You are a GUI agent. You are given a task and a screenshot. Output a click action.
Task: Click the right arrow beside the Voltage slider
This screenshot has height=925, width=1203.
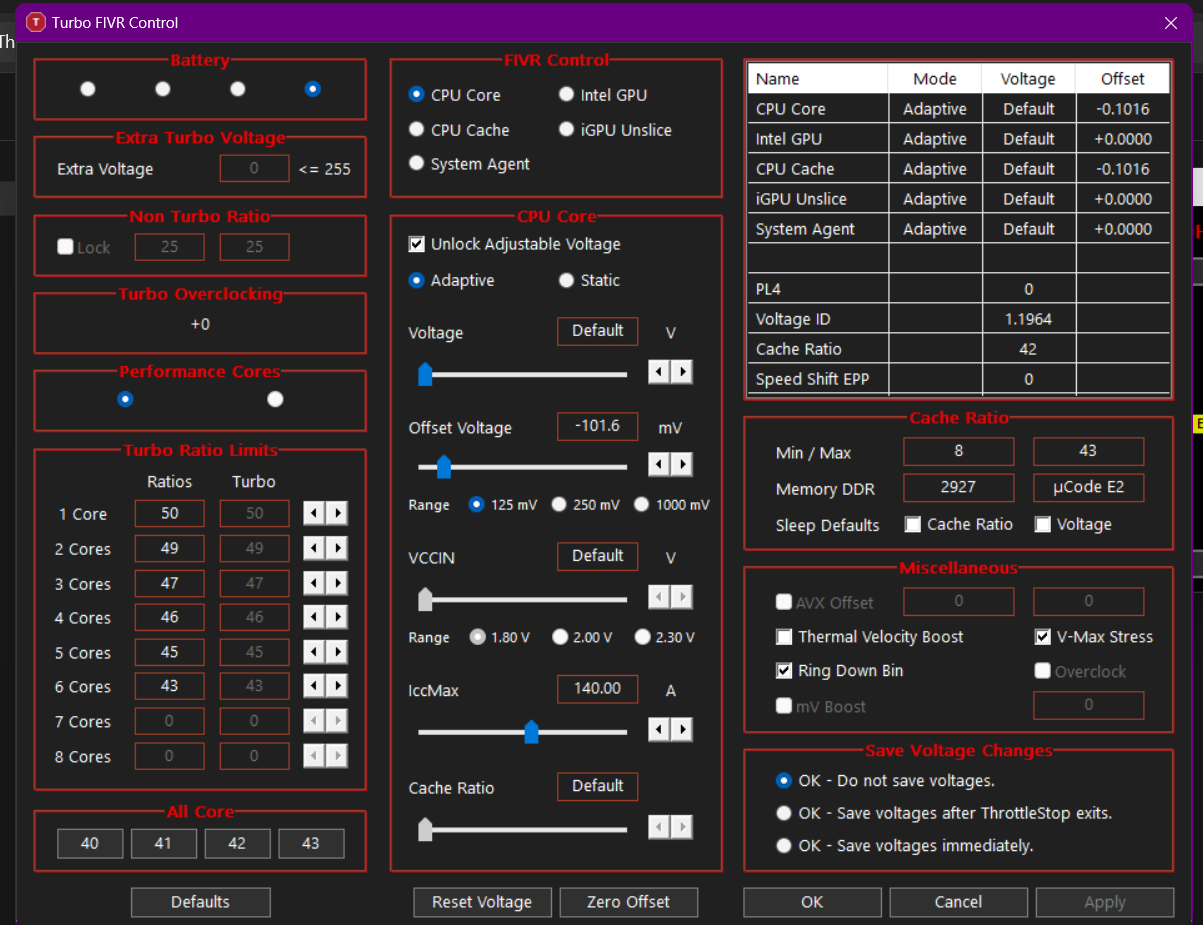(x=682, y=372)
